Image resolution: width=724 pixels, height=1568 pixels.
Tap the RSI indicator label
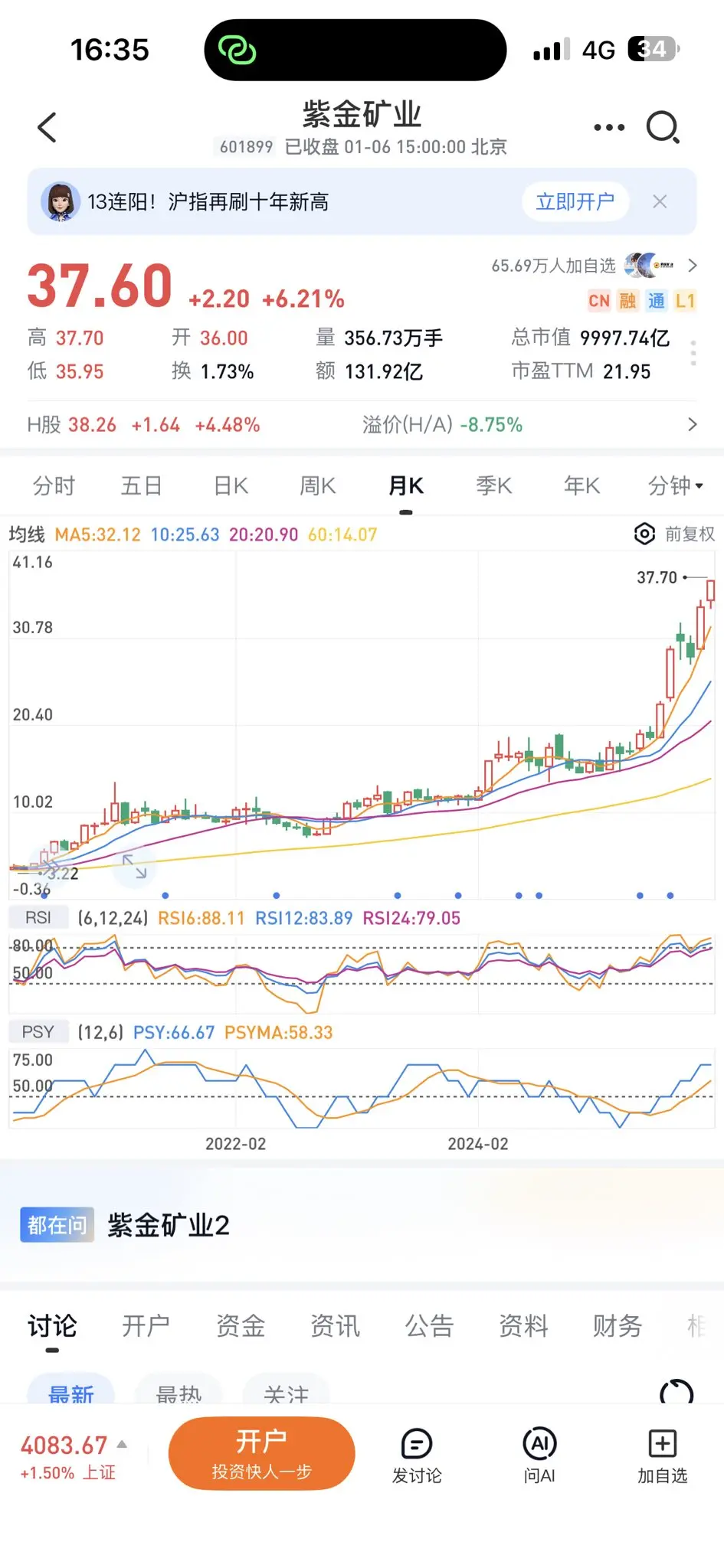pyautogui.click(x=38, y=917)
